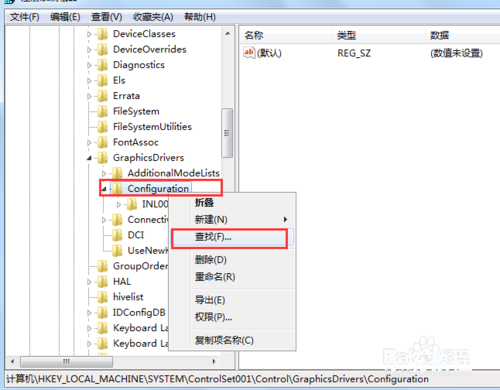500x390 pixels.
Task: Expand the DeviceOverrides key
Action: point(89,50)
